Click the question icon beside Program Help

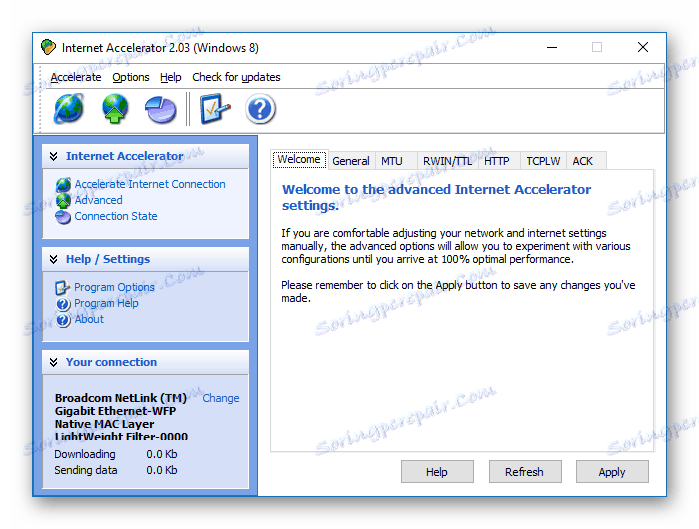[x=63, y=304]
